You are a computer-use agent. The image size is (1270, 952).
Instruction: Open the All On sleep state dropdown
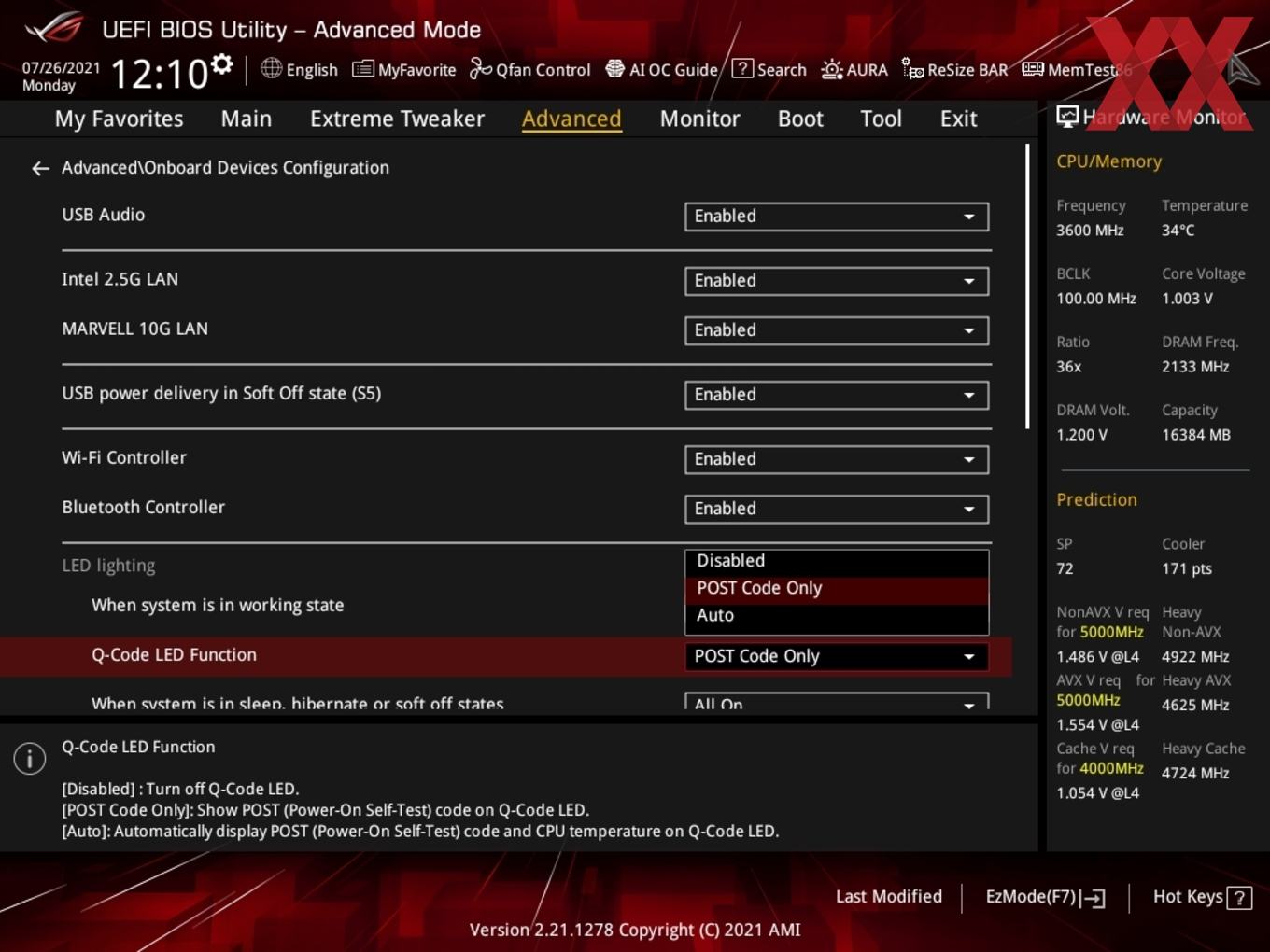click(x=837, y=702)
